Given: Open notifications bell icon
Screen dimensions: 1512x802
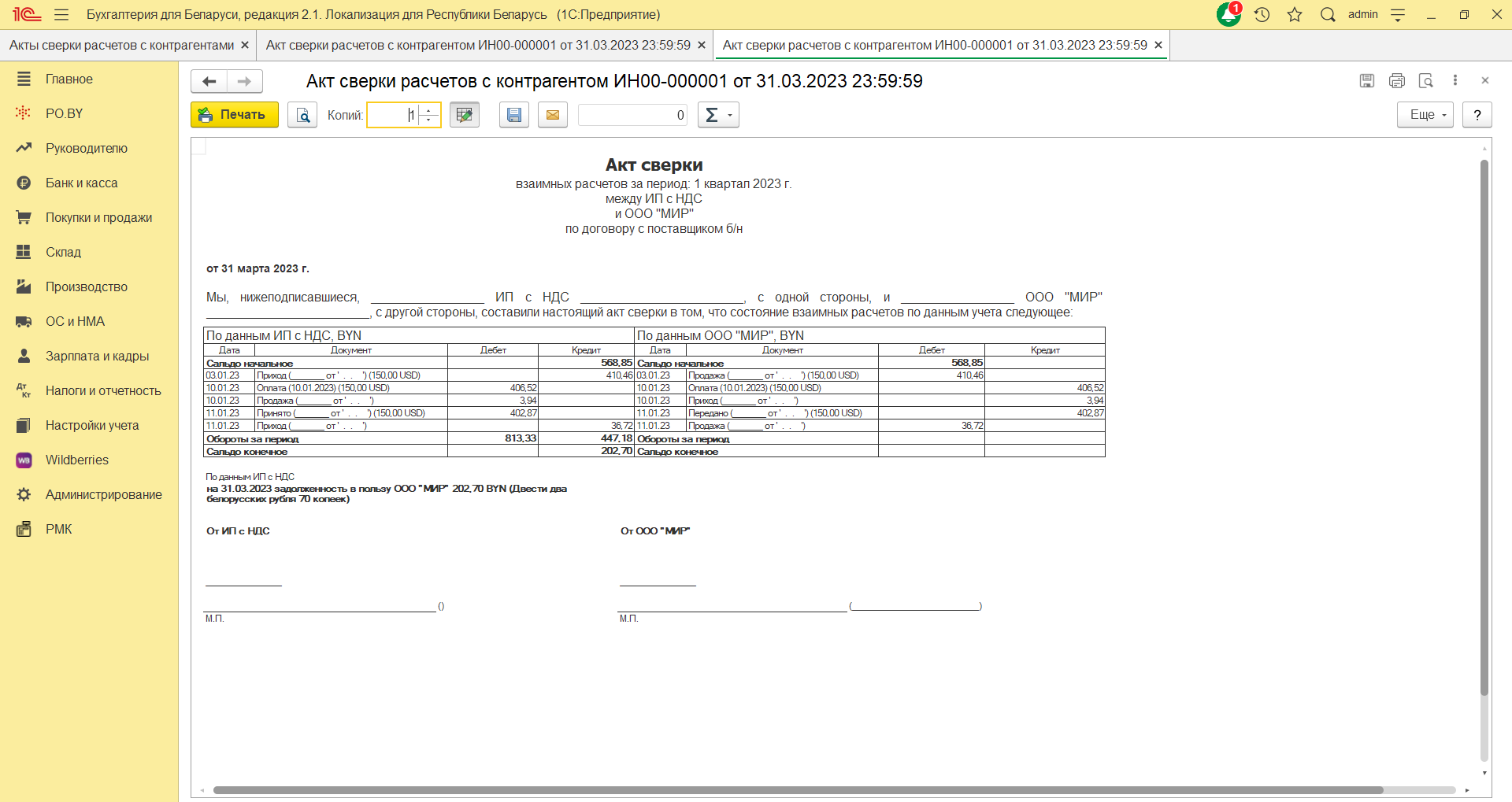Looking at the screenshot, I should pos(1228,15).
